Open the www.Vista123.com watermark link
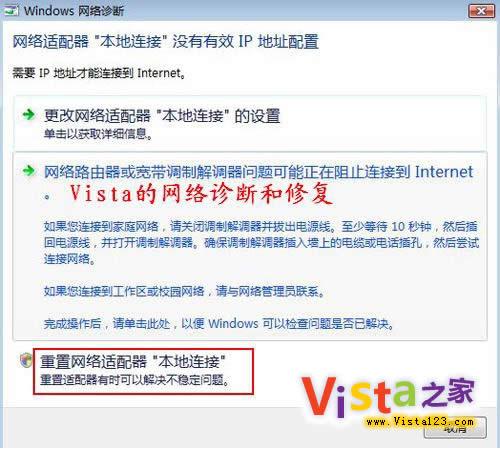 pyautogui.click(x=420, y=422)
